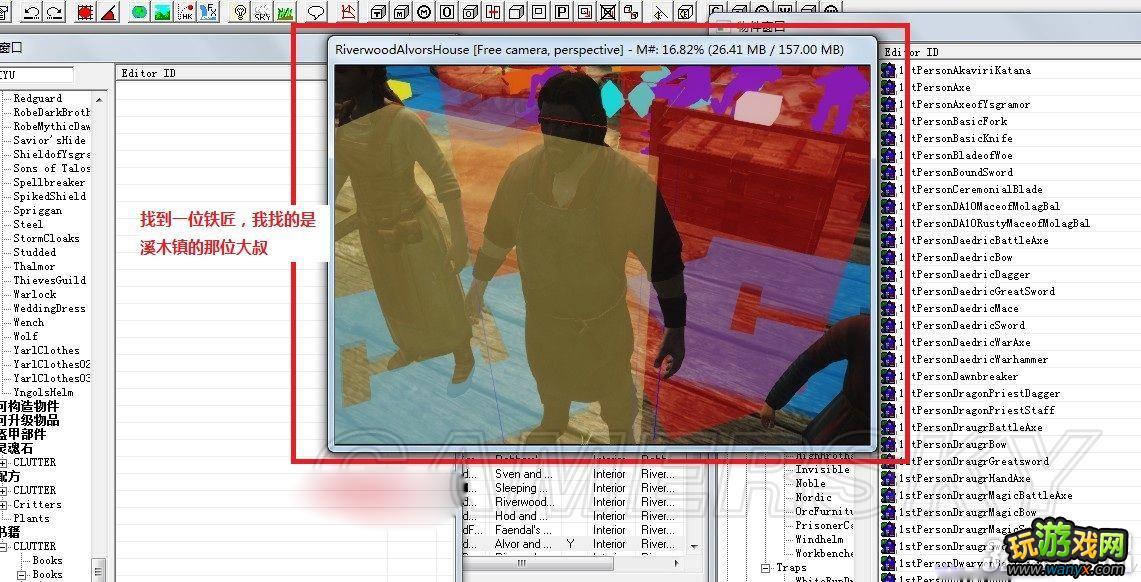
Task: Collapse the Traps tree node
Action: pyautogui.click(x=766, y=568)
